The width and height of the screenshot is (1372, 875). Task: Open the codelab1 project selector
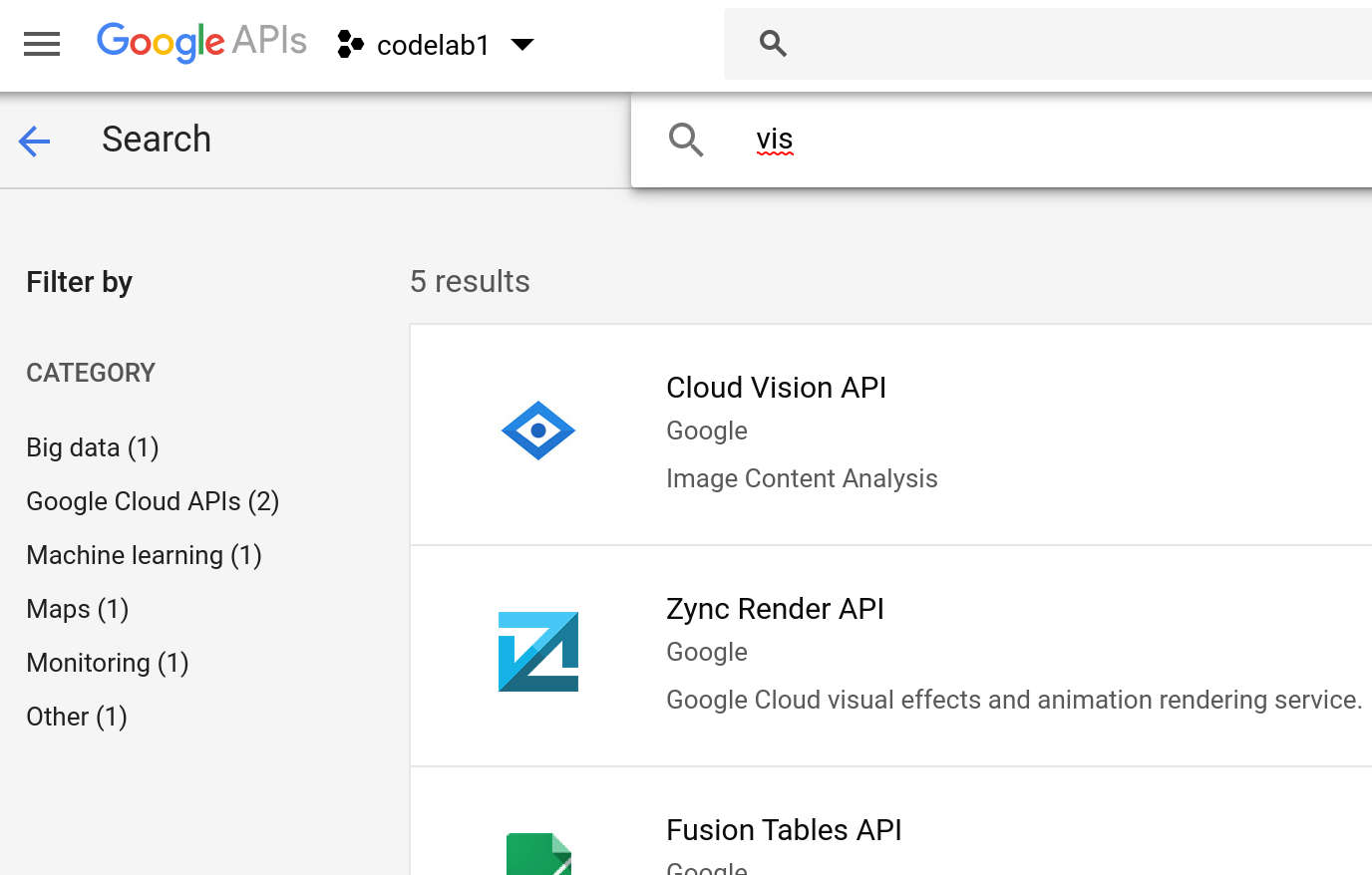coord(433,45)
